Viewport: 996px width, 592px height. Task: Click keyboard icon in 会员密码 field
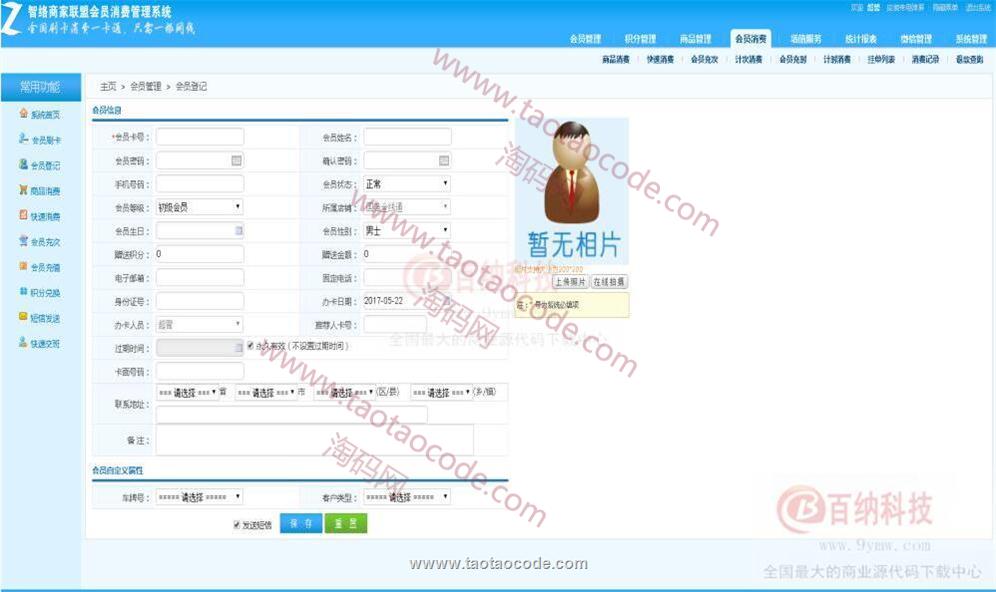[x=236, y=160]
